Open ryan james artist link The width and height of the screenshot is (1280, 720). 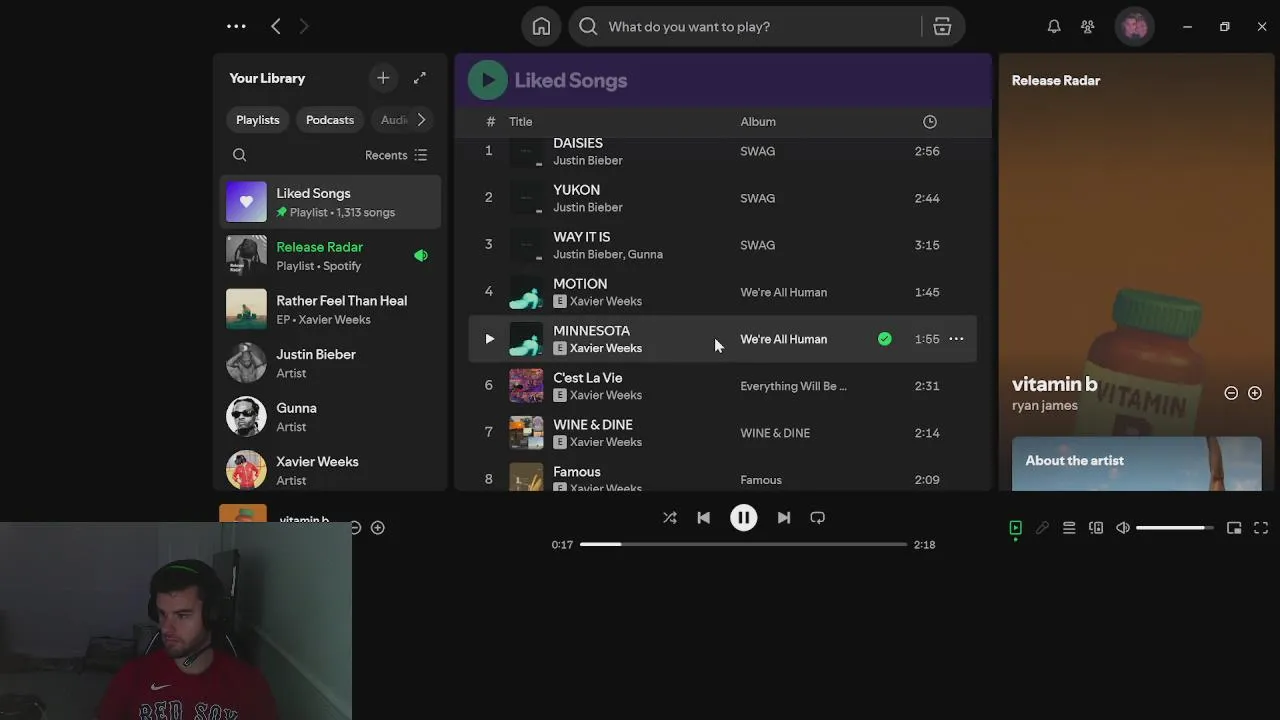(1045, 406)
